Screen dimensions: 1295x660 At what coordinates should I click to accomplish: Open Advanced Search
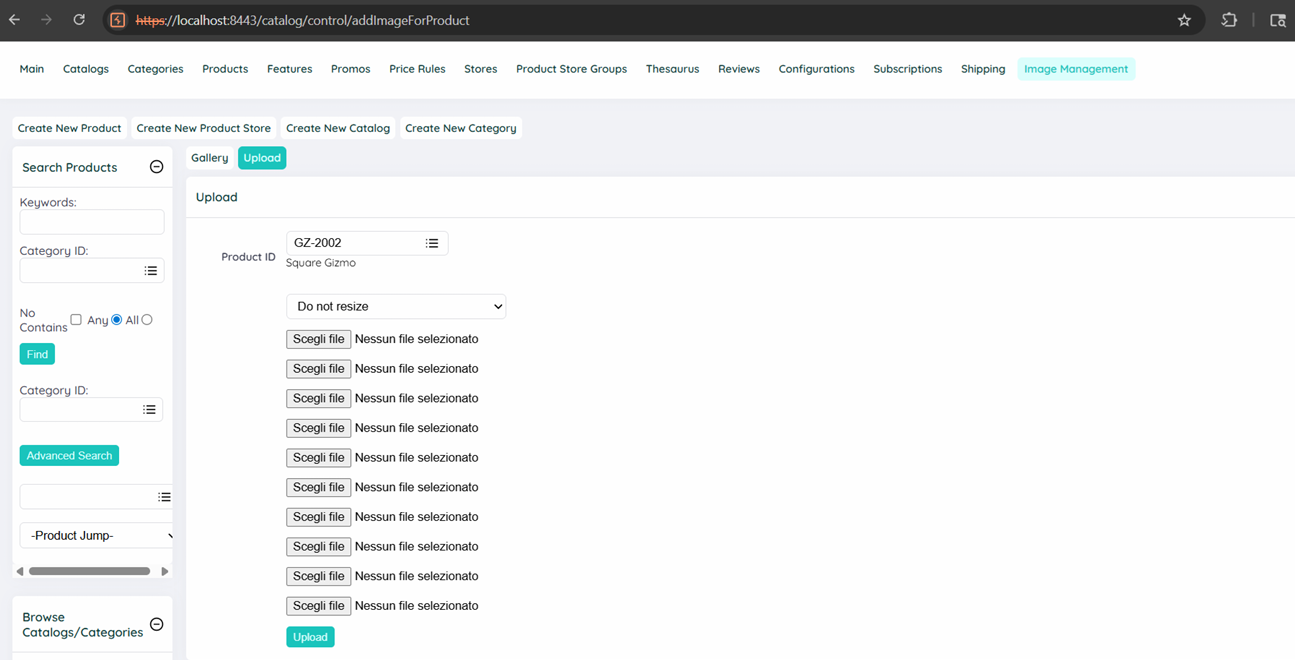[69, 455]
